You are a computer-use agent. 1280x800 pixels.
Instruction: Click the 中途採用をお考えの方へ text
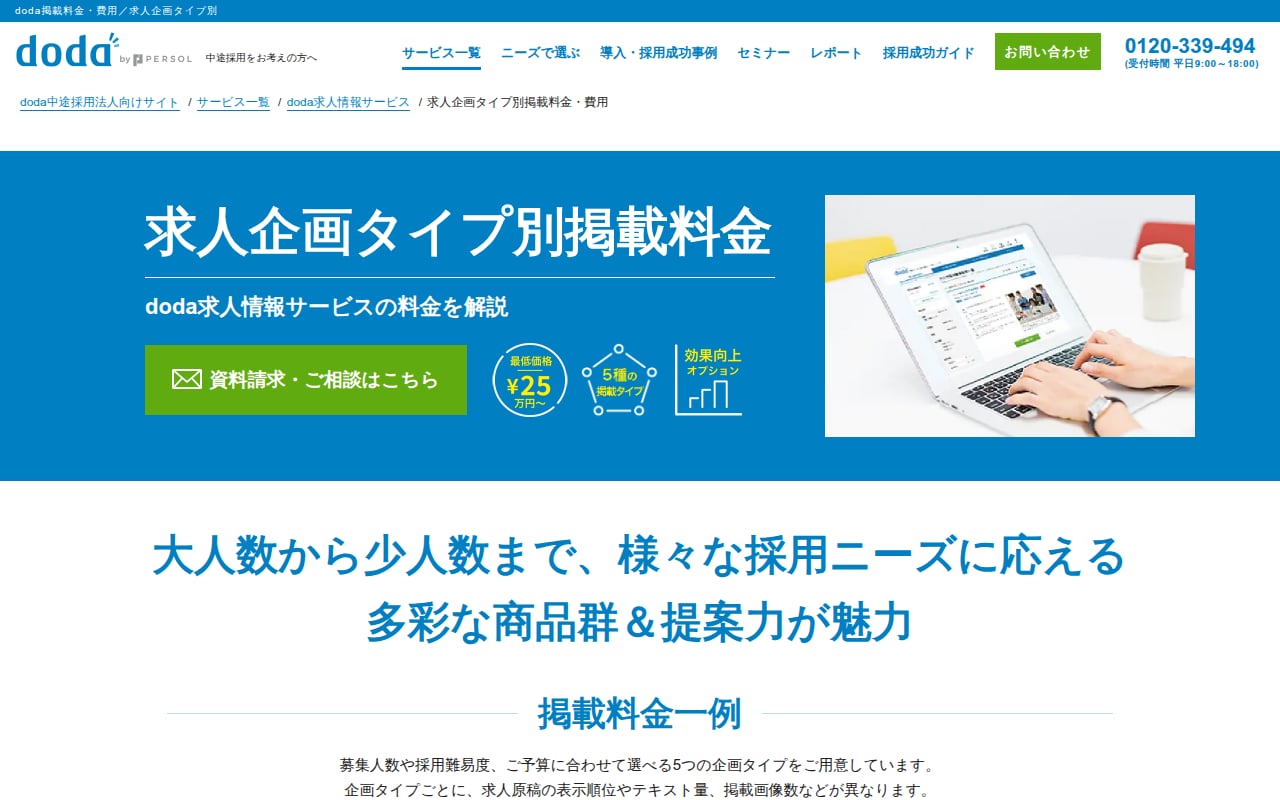[x=261, y=58]
